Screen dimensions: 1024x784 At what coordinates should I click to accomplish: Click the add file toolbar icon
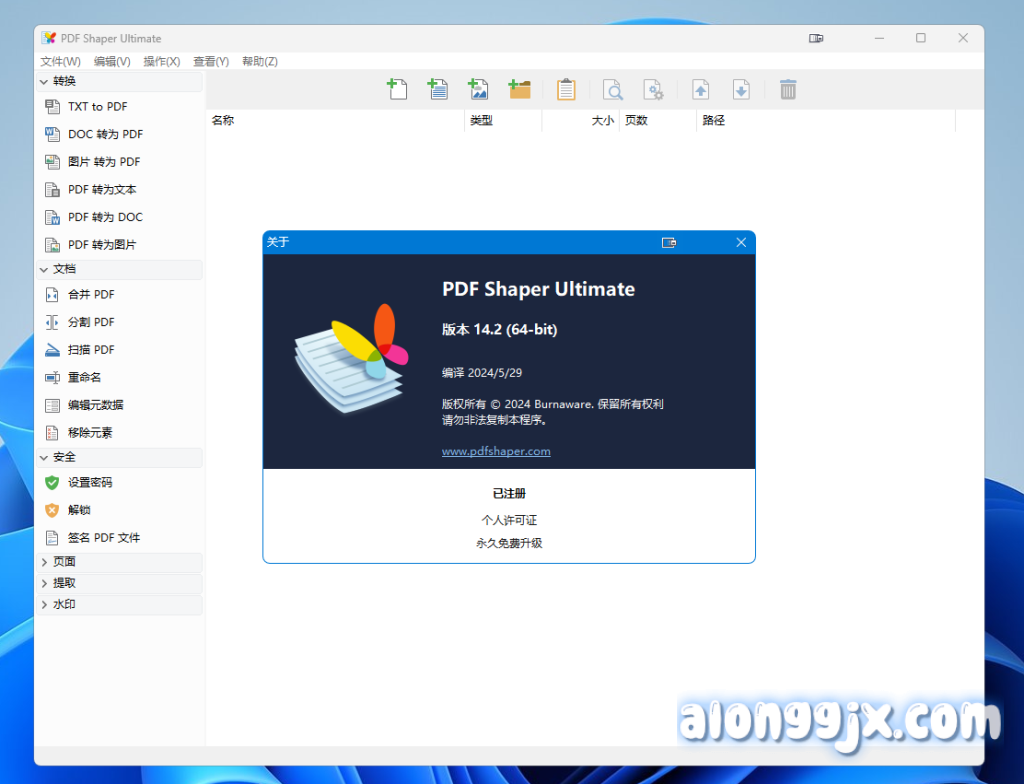click(x=397, y=90)
